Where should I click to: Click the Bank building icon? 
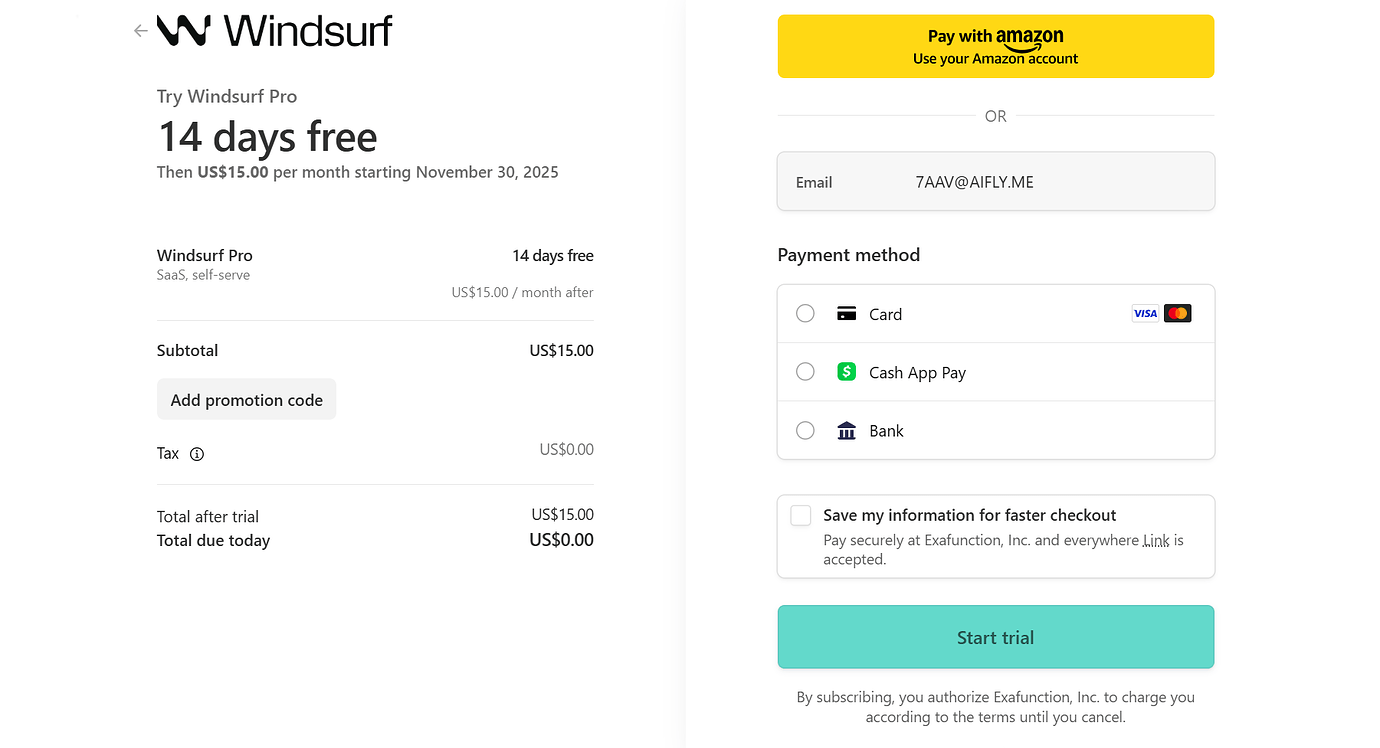click(846, 431)
